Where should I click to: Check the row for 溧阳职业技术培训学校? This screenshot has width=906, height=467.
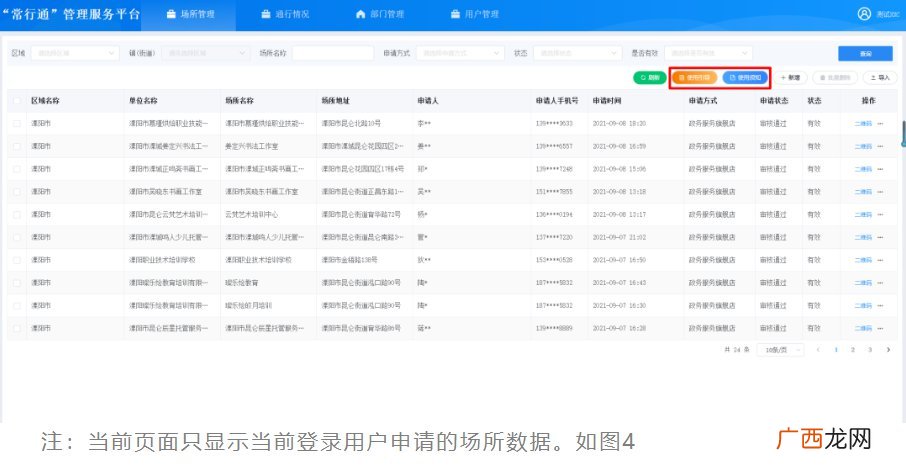click(17, 260)
